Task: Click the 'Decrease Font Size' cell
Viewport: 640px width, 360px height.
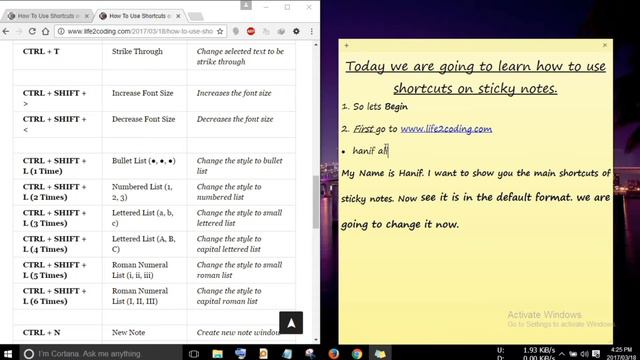Action: pos(144,124)
